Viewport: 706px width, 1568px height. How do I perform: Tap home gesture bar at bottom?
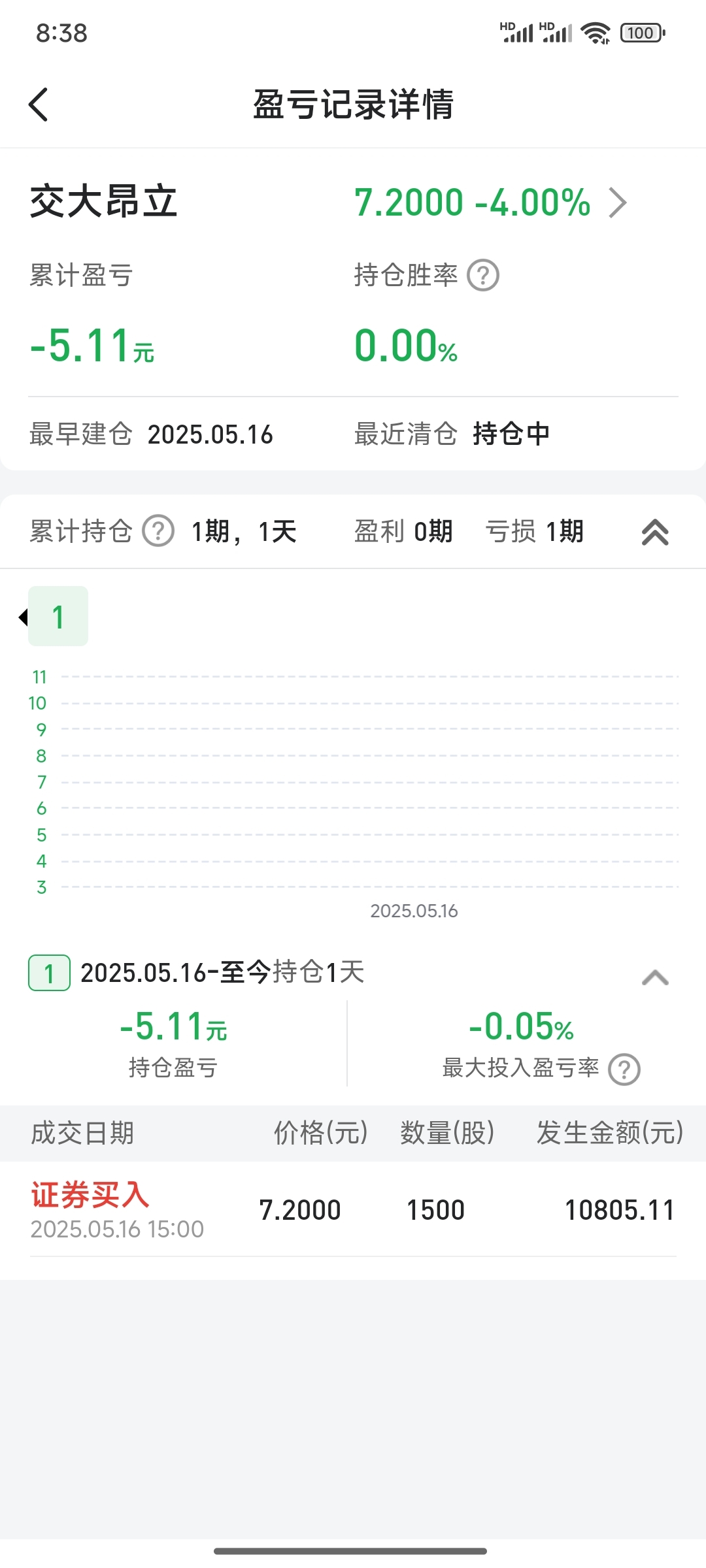click(350, 1551)
